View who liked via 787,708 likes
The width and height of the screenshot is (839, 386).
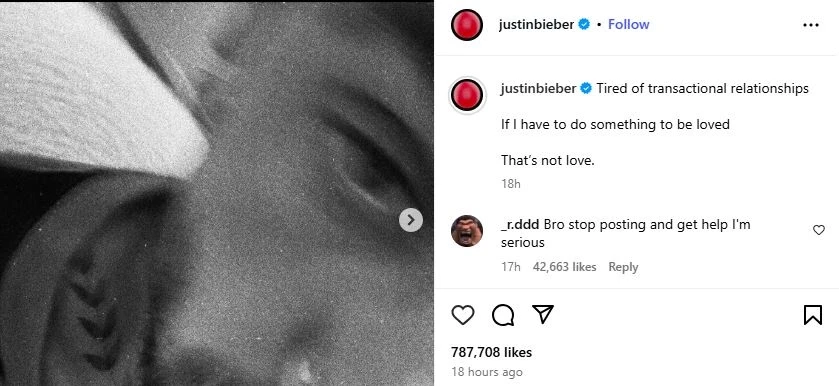[x=491, y=352]
